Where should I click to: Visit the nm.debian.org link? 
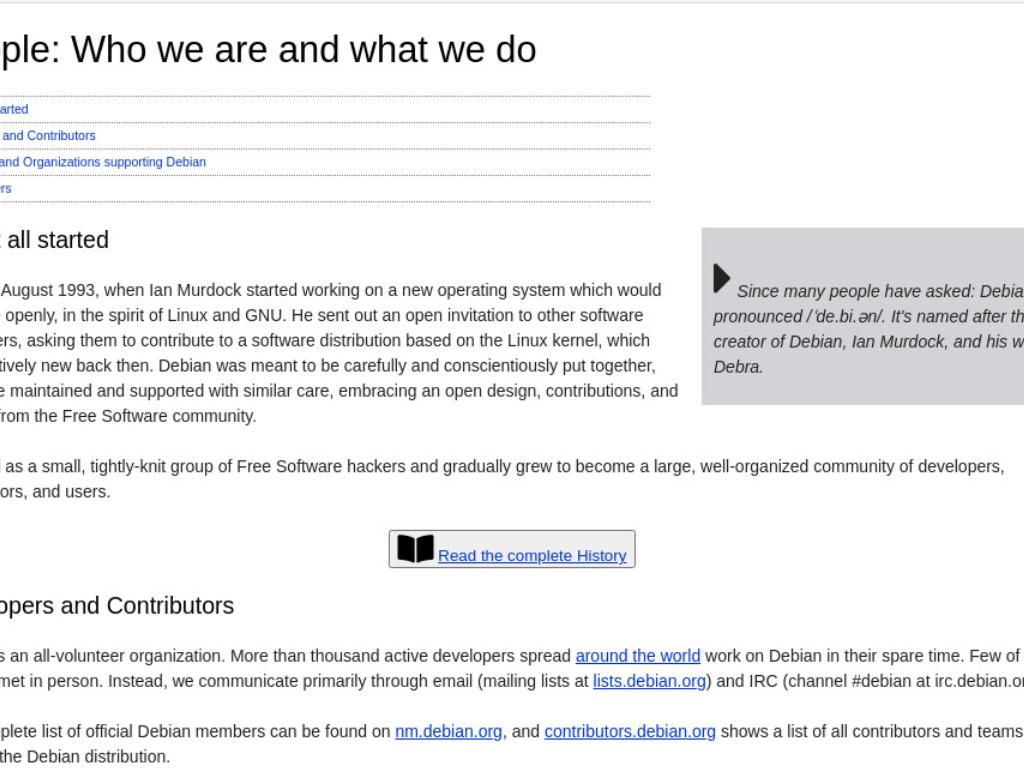[x=449, y=731]
